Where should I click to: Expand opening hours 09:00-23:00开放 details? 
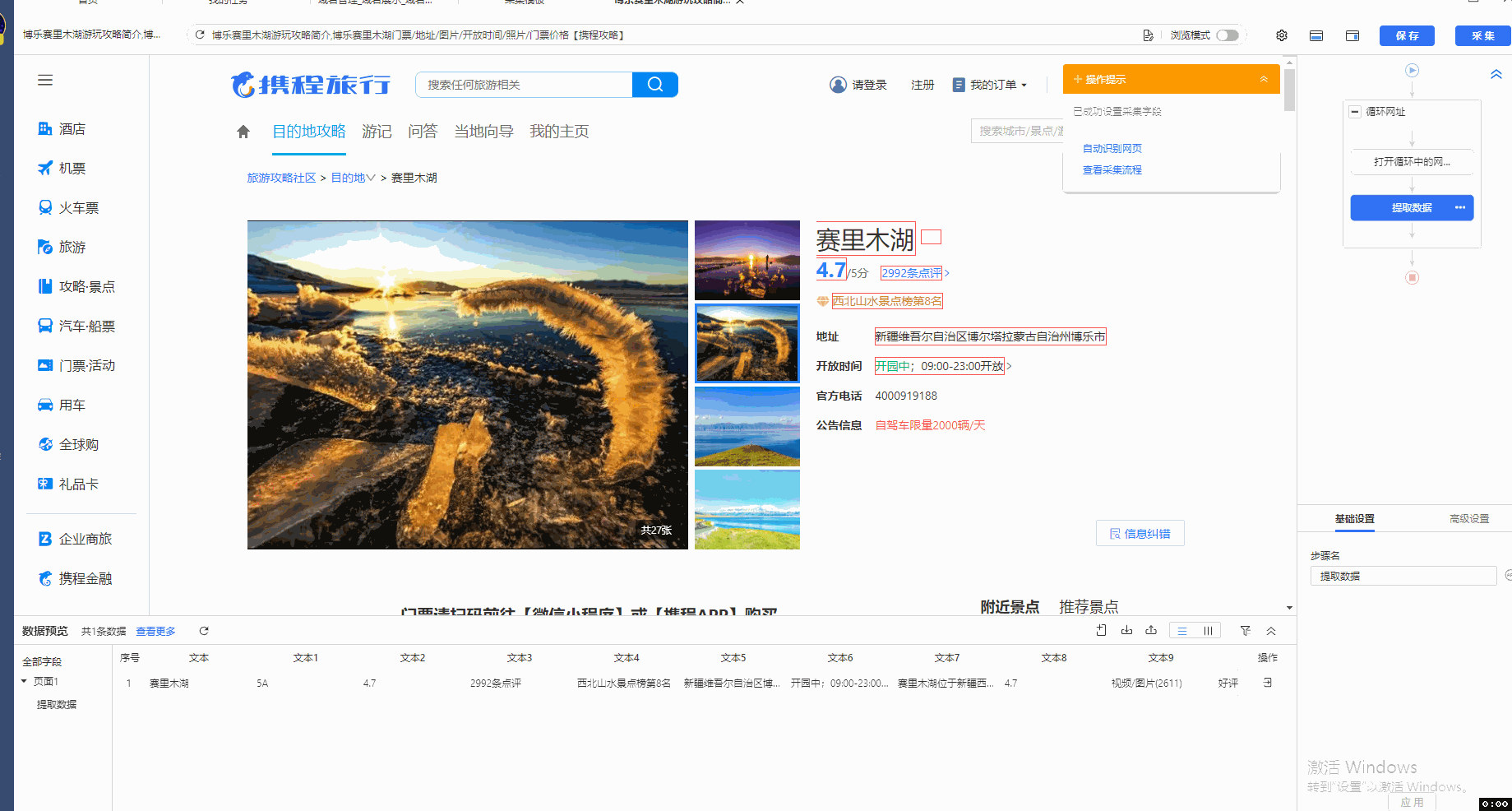[x=942, y=366]
